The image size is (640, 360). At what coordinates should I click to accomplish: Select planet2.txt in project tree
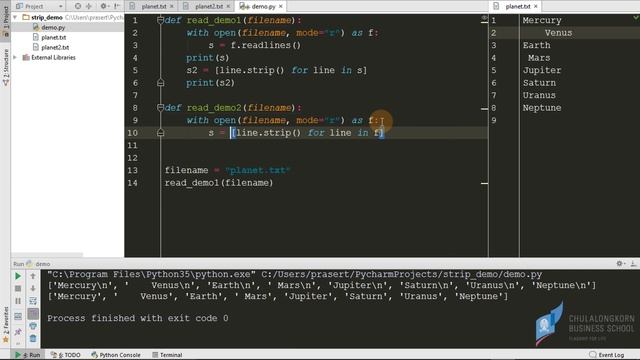55,47
